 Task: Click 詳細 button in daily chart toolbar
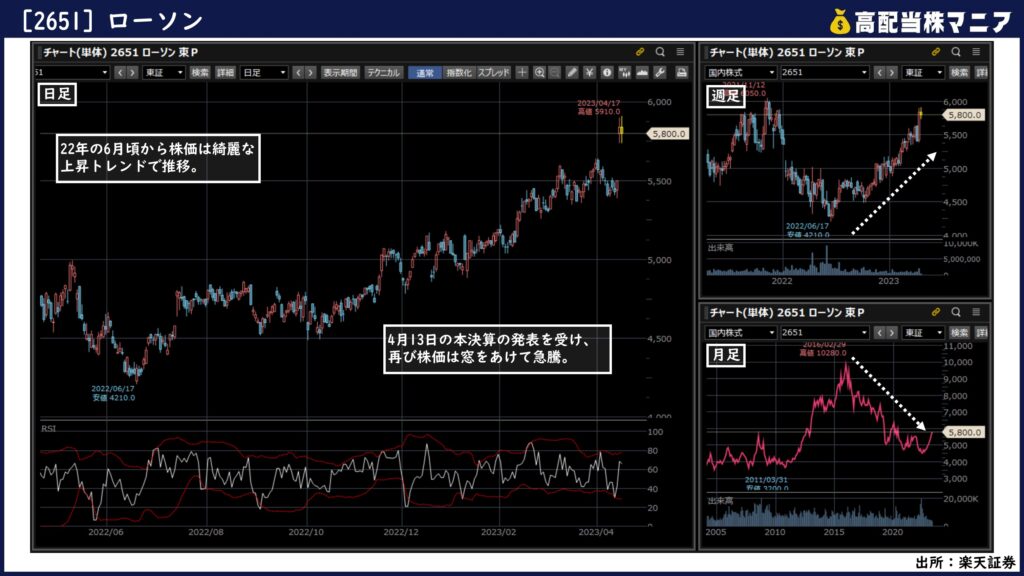(225, 72)
